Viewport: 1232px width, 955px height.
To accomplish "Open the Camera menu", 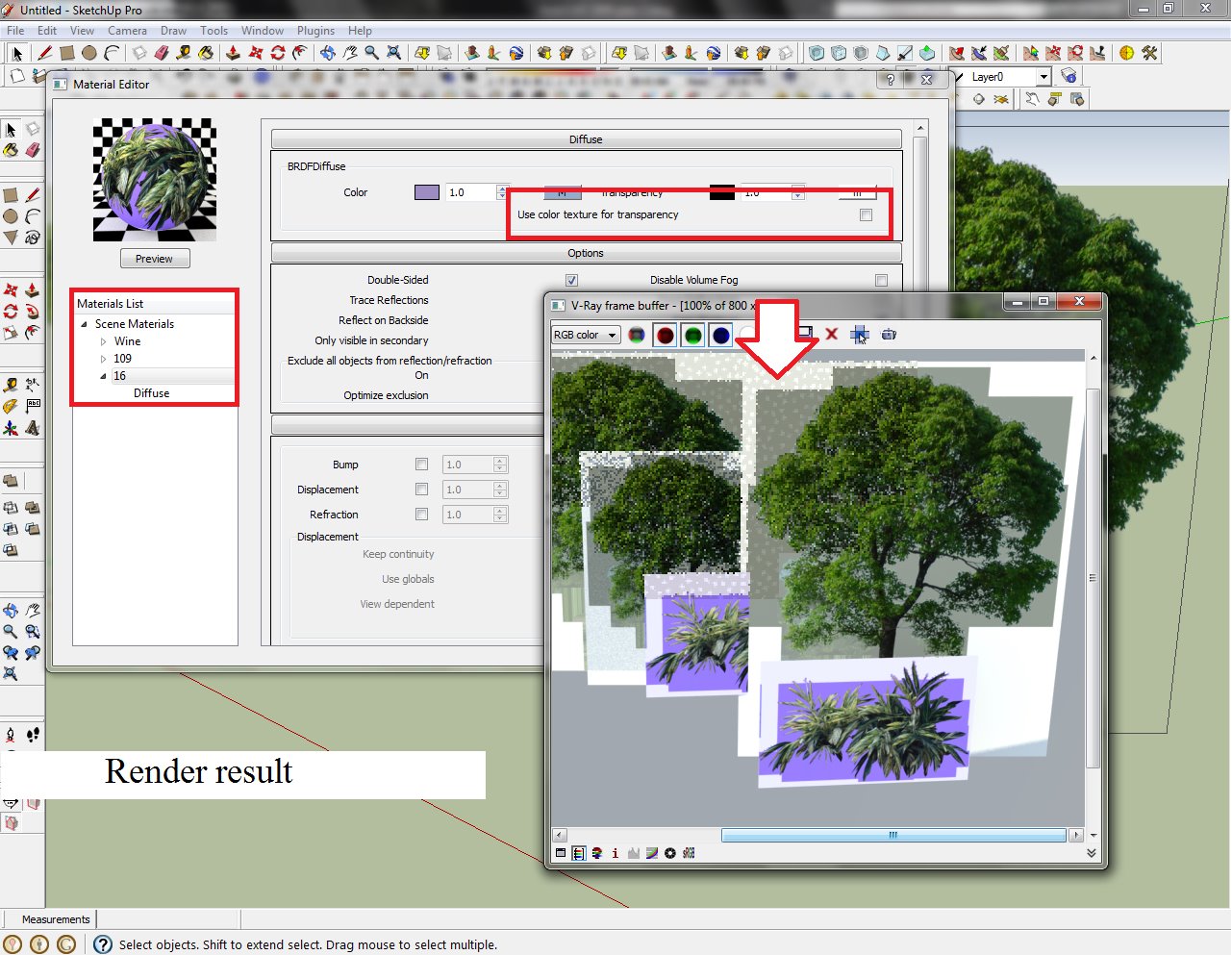I will tap(127, 30).
